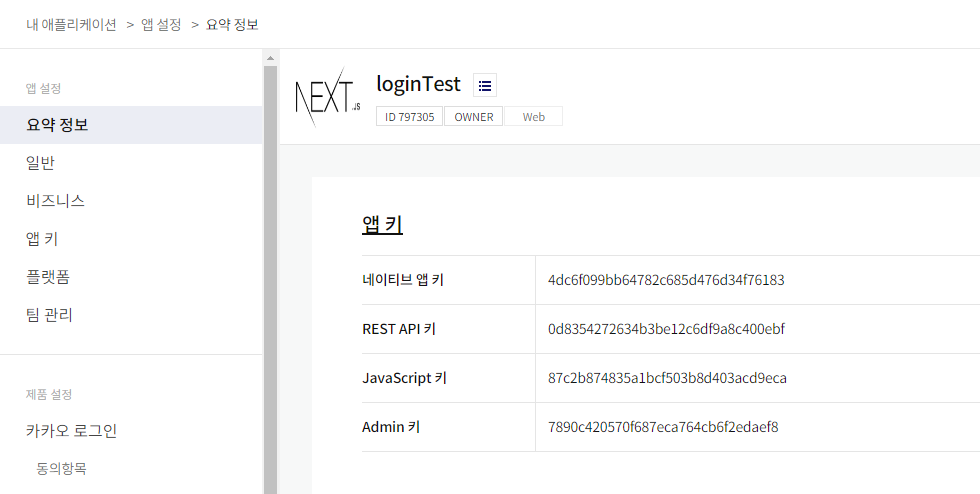Click the JavaScript 키 label
This screenshot has width=980, height=494.
click(x=404, y=378)
